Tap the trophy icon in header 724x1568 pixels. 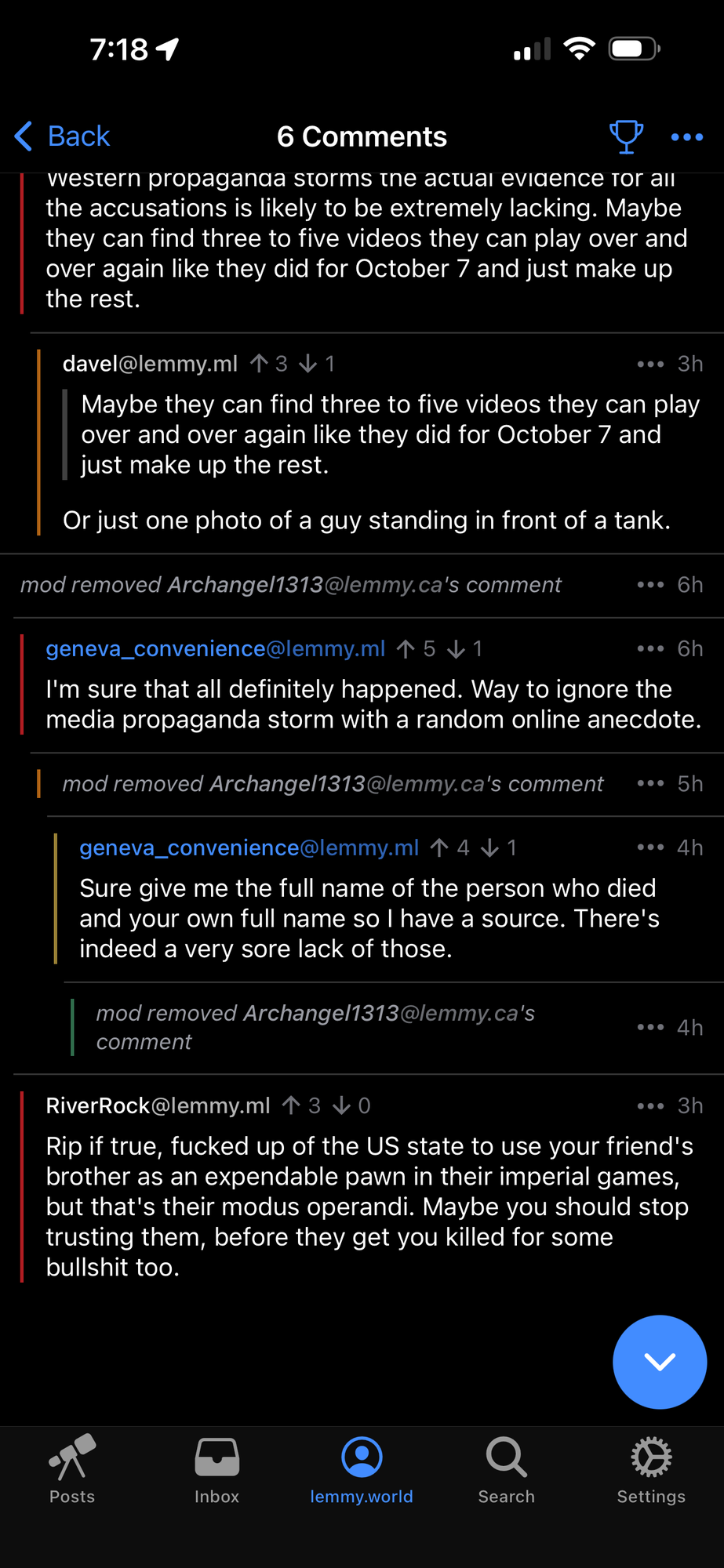[x=626, y=136]
